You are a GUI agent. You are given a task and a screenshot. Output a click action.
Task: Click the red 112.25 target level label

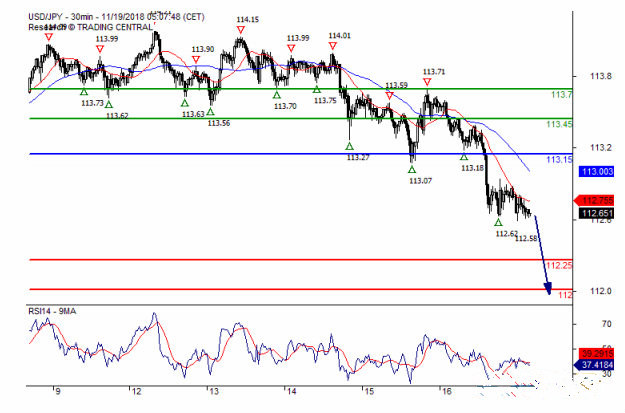click(x=559, y=265)
